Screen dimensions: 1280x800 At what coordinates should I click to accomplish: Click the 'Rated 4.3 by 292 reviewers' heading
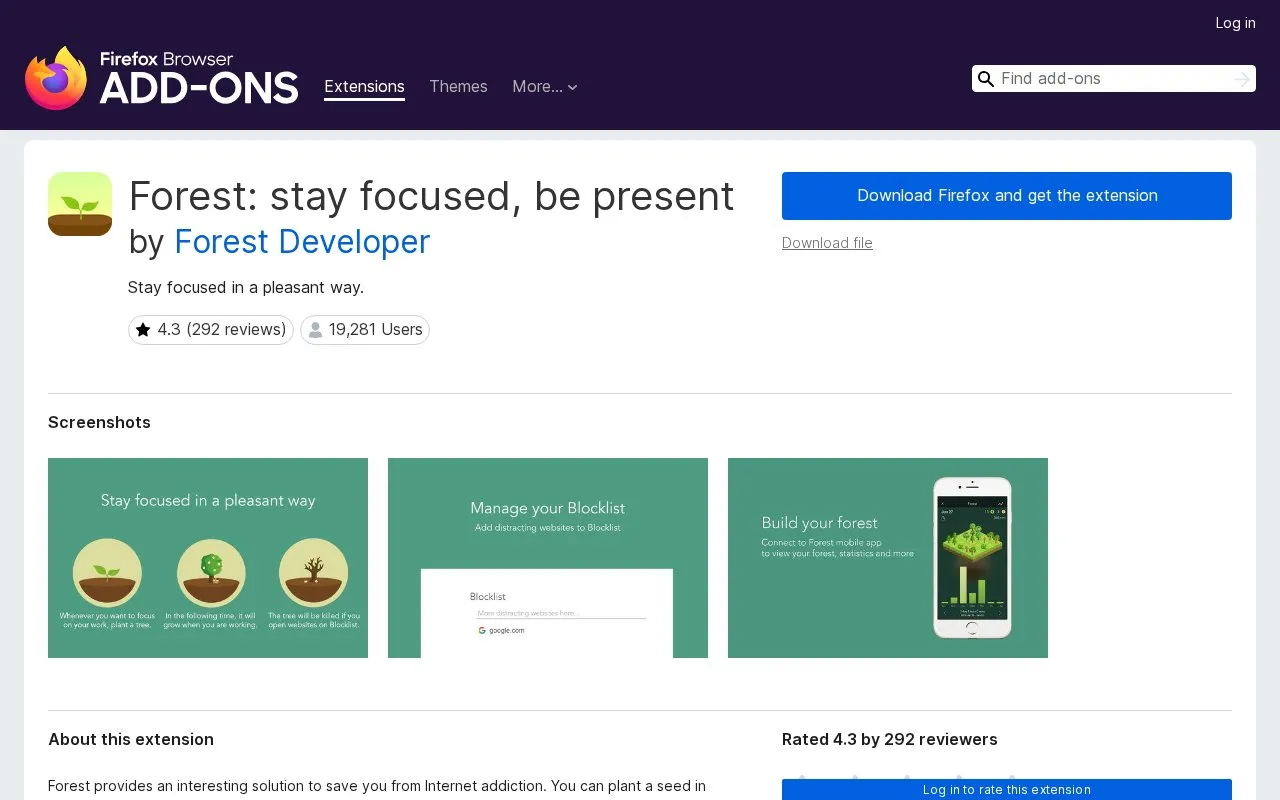tap(890, 740)
